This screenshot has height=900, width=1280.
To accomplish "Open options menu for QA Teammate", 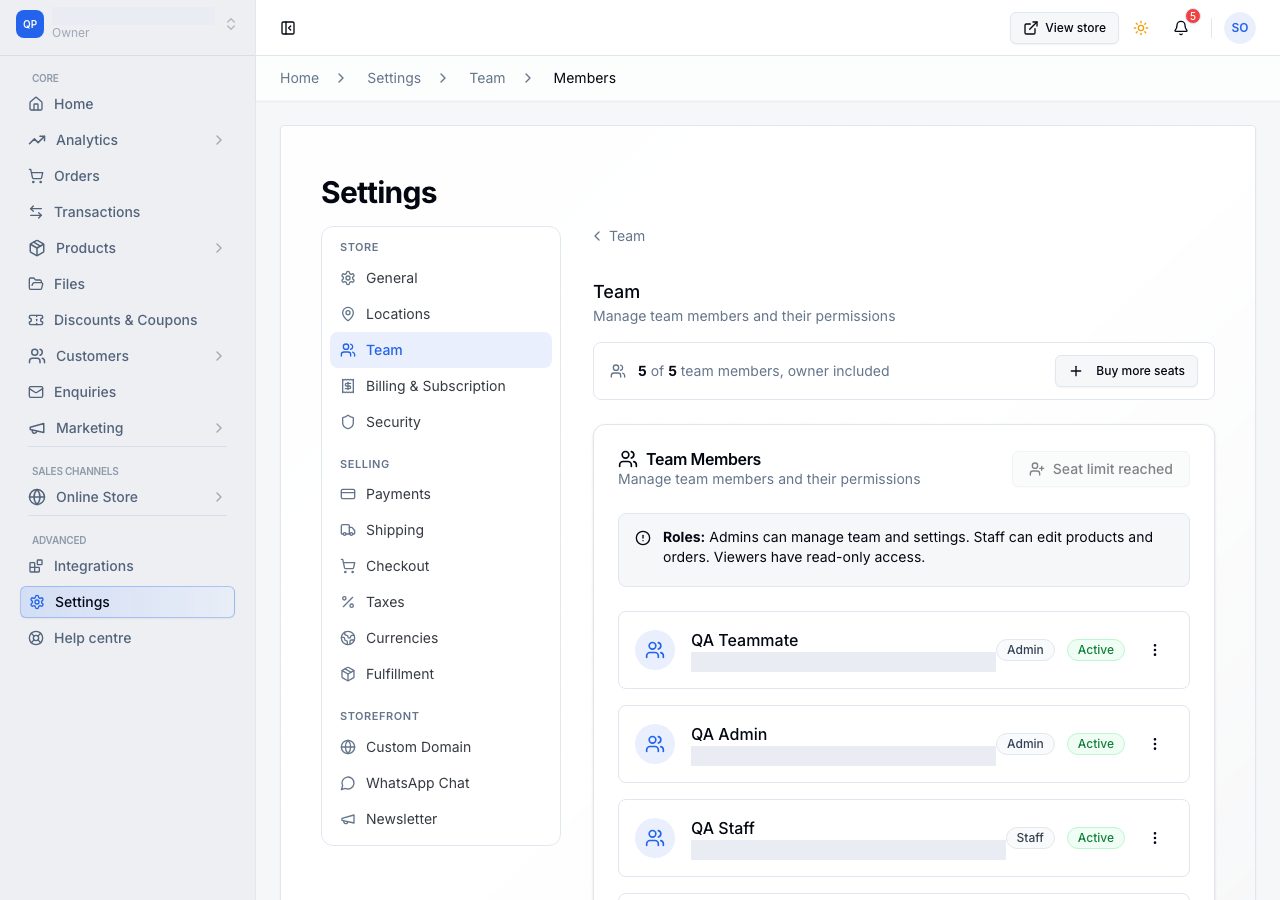I will pyautogui.click(x=1155, y=650).
